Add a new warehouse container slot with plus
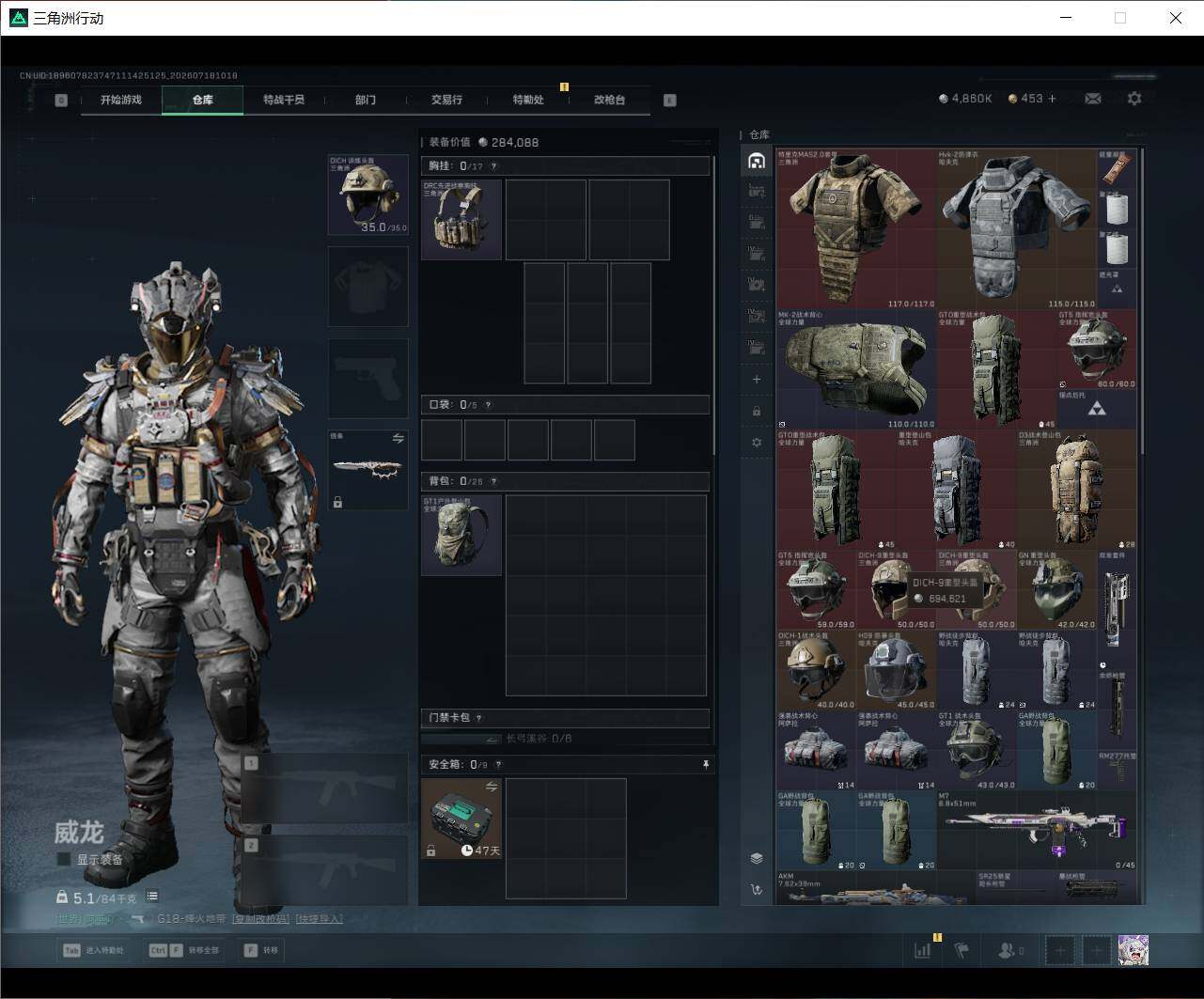Screen dimensions: 1204x999 (x=757, y=380)
